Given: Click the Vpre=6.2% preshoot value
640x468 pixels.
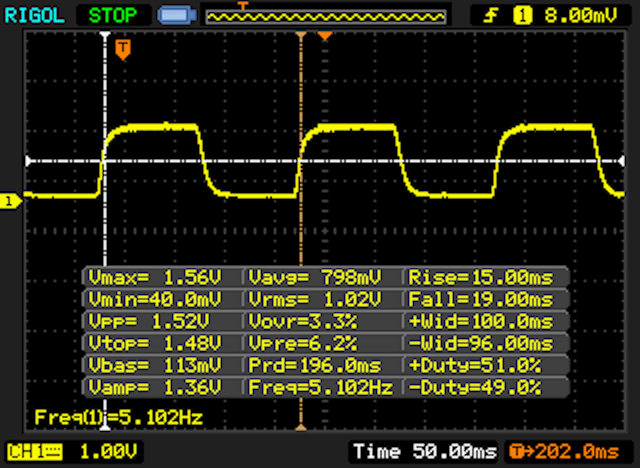Looking at the screenshot, I should point(302,344).
